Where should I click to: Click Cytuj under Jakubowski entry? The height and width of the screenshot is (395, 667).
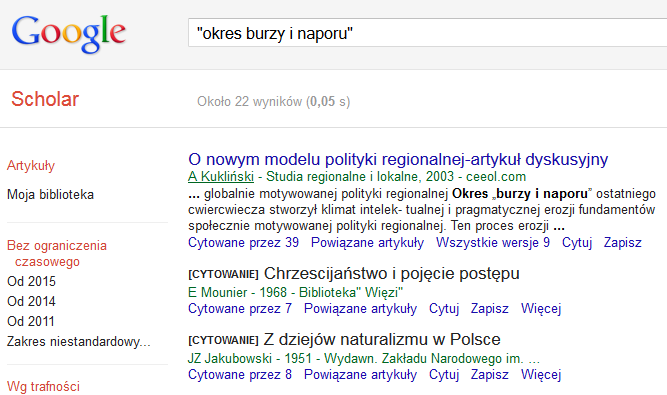coord(444,374)
